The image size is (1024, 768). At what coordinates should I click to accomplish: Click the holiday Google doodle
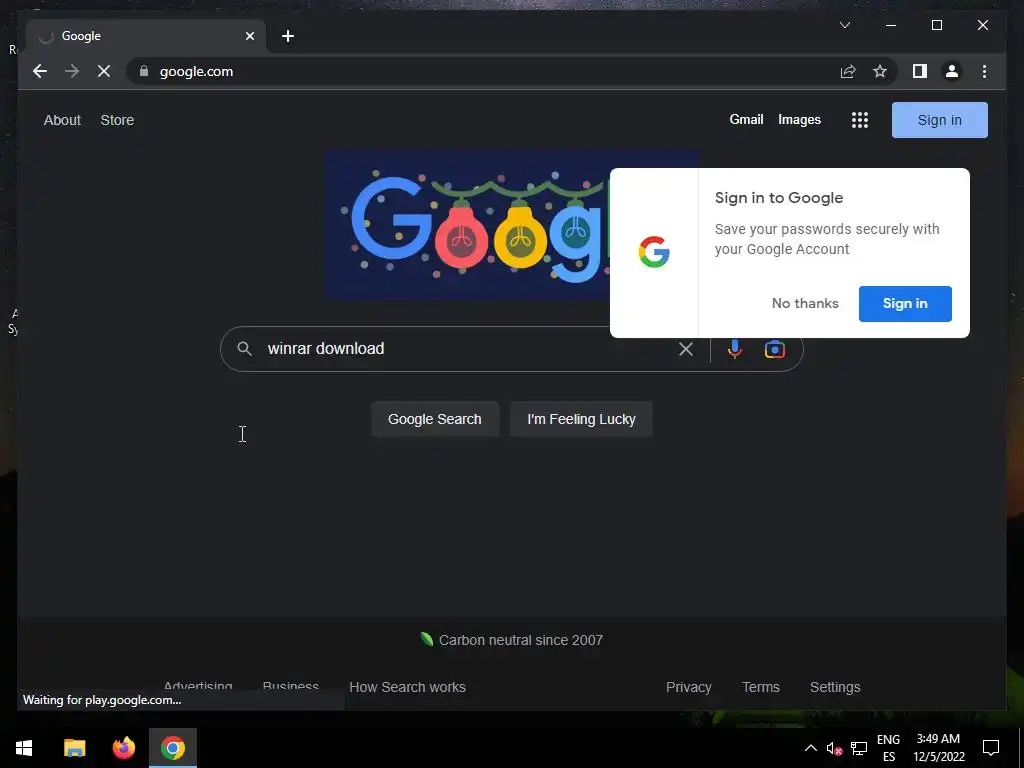point(468,225)
